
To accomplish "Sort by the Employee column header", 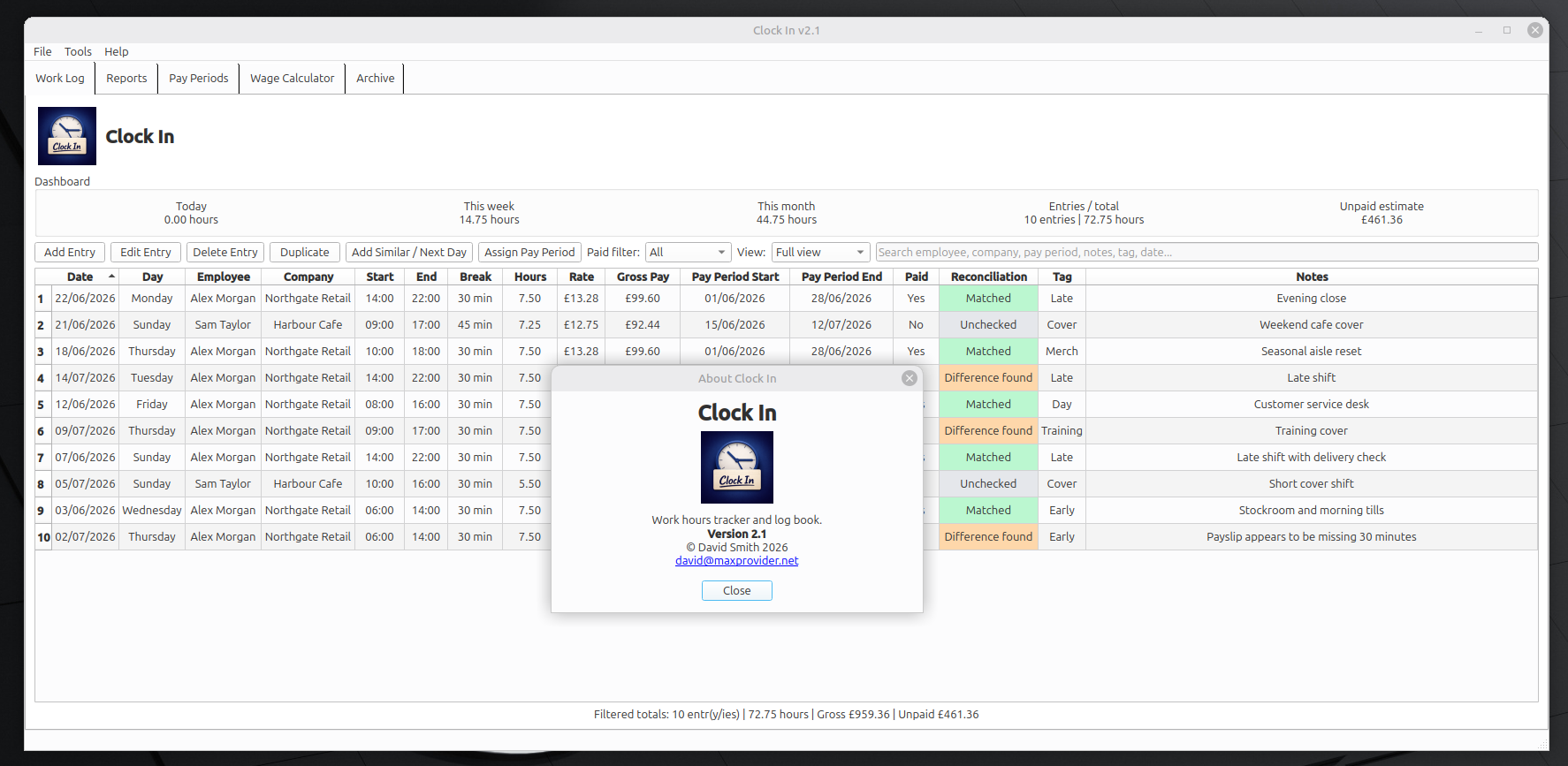I will coord(224,277).
